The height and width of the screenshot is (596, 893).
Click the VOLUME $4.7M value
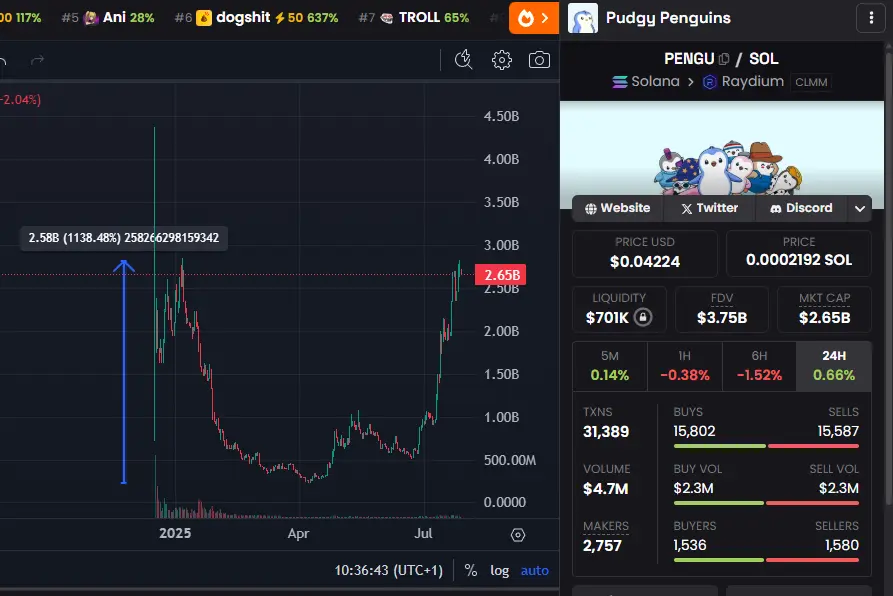(605, 488)
